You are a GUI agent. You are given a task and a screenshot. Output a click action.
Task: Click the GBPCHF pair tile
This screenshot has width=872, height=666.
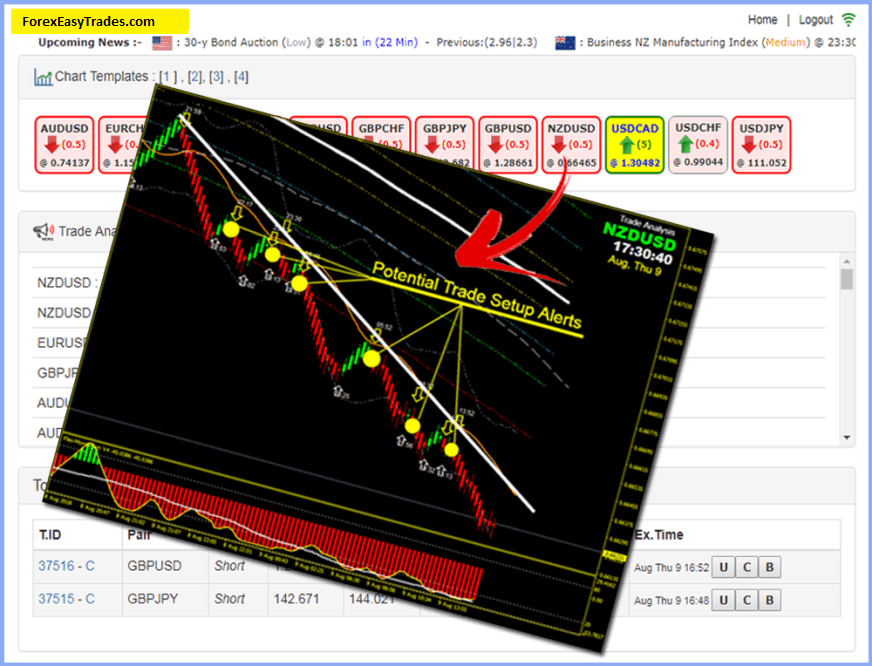click(382, 132)
